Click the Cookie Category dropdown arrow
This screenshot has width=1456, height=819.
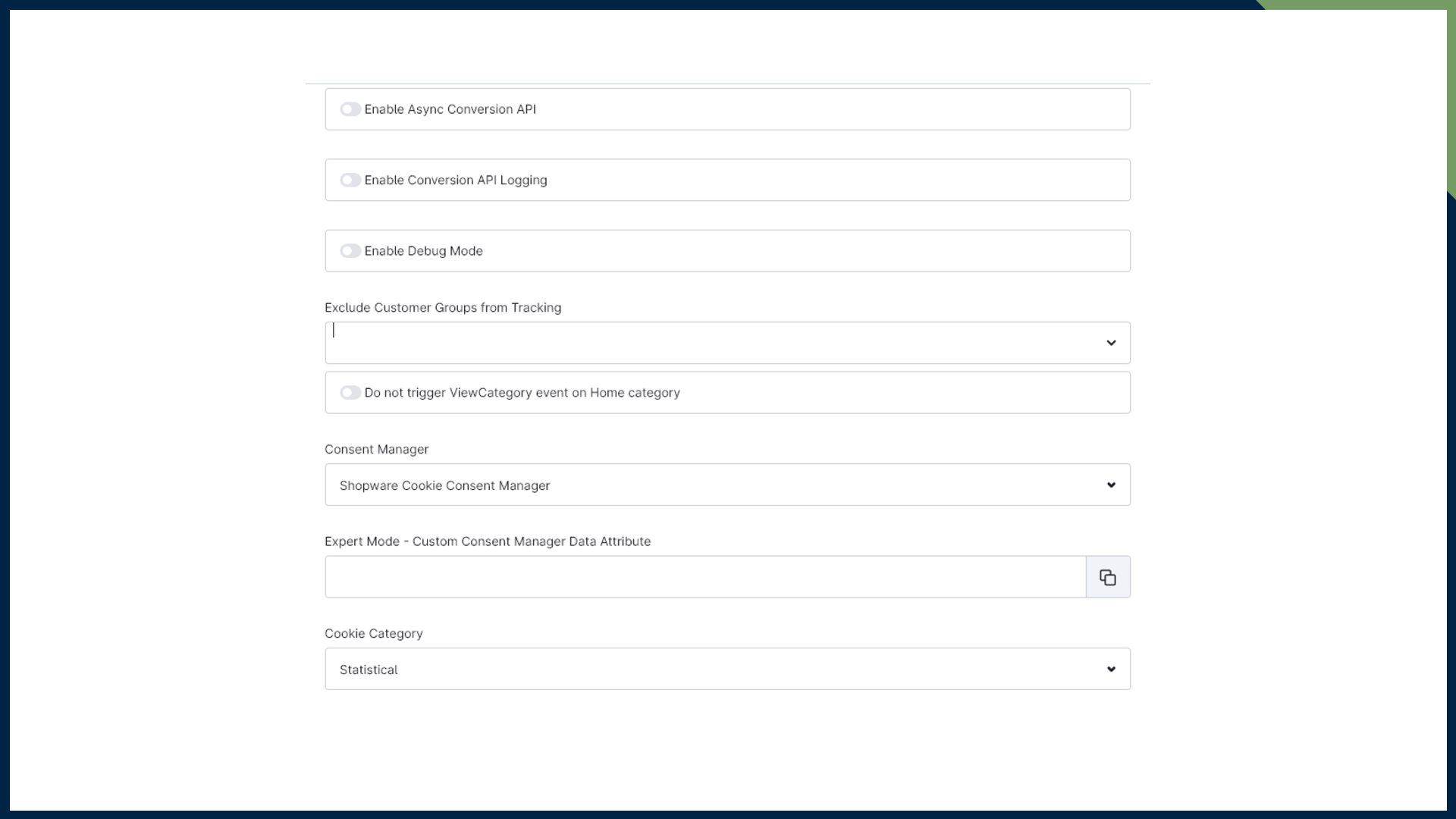coord(1111,669)
